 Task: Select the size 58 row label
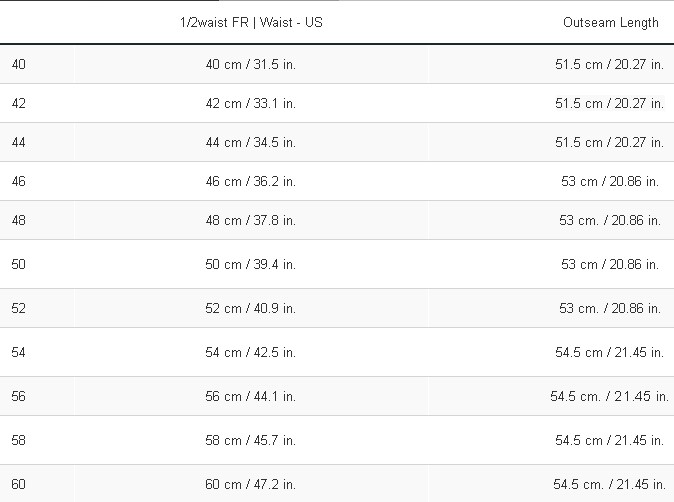tap(18, 441)
